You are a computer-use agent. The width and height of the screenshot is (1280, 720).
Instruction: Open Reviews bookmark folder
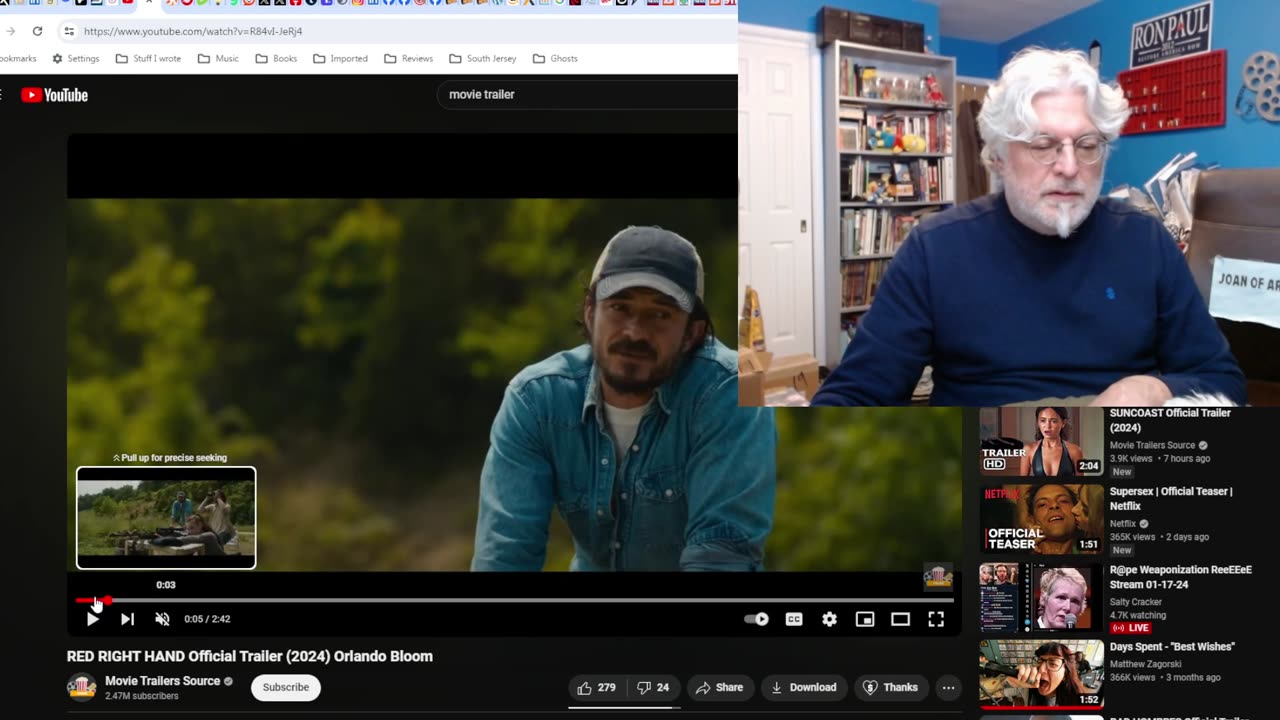408,58
